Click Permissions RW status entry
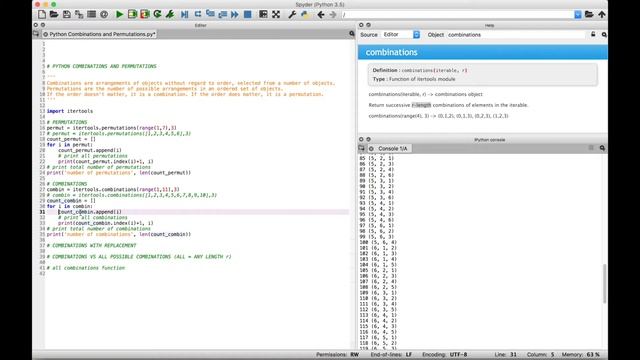This screenshot has width=640, height=360. pos(338,354)
